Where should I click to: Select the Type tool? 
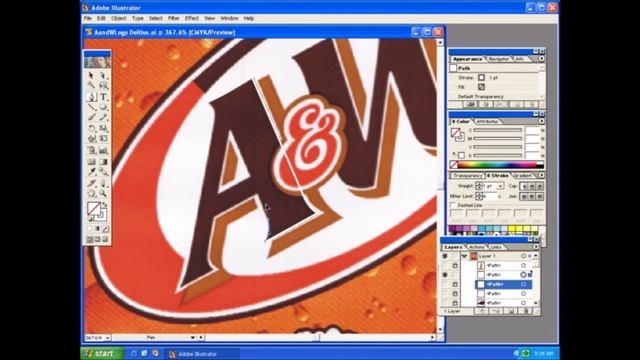click(x=103, y=97)
